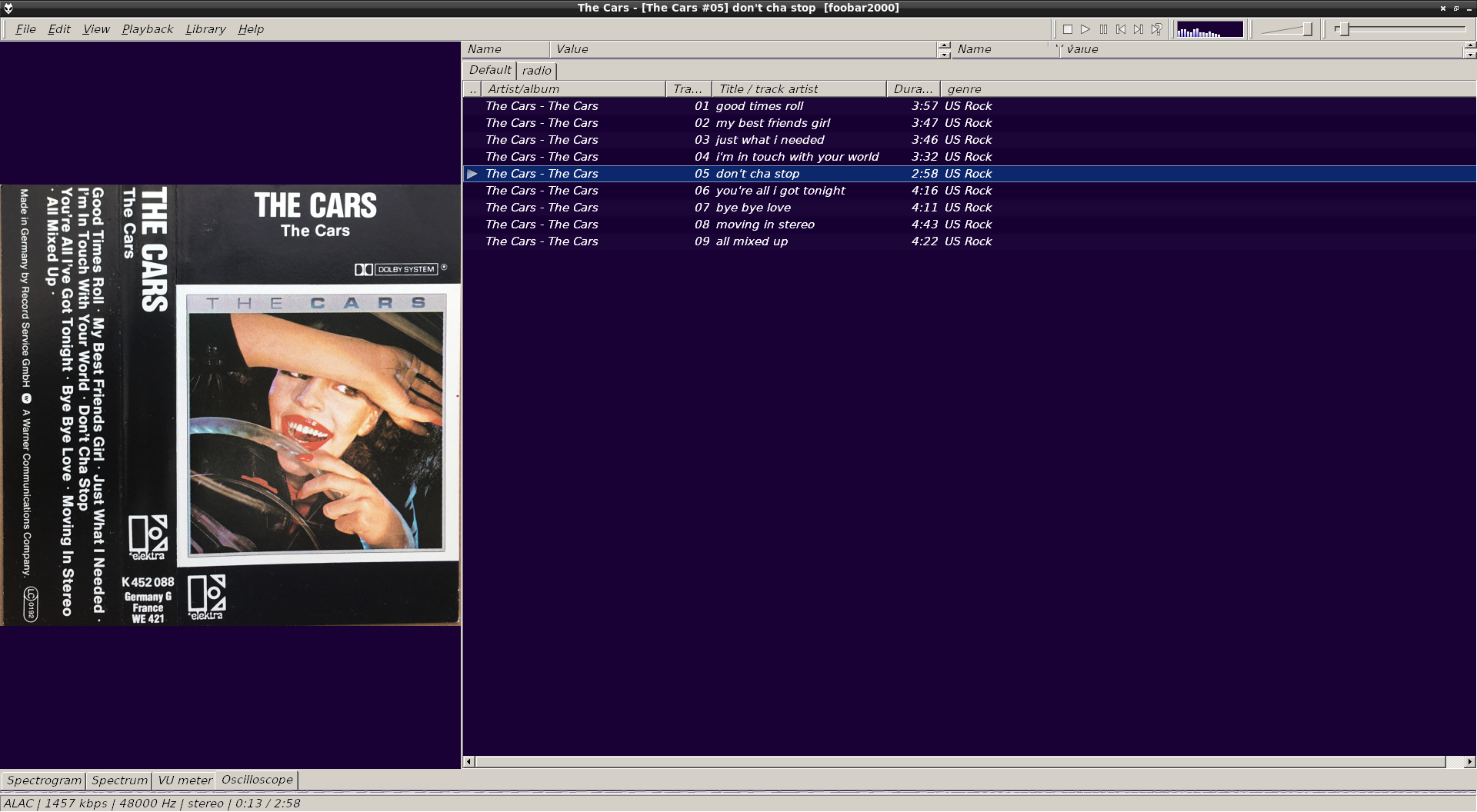Skip to the previous track
Screen dimensions: 1477x812
pyautogui.click(x=1121, y=29)
